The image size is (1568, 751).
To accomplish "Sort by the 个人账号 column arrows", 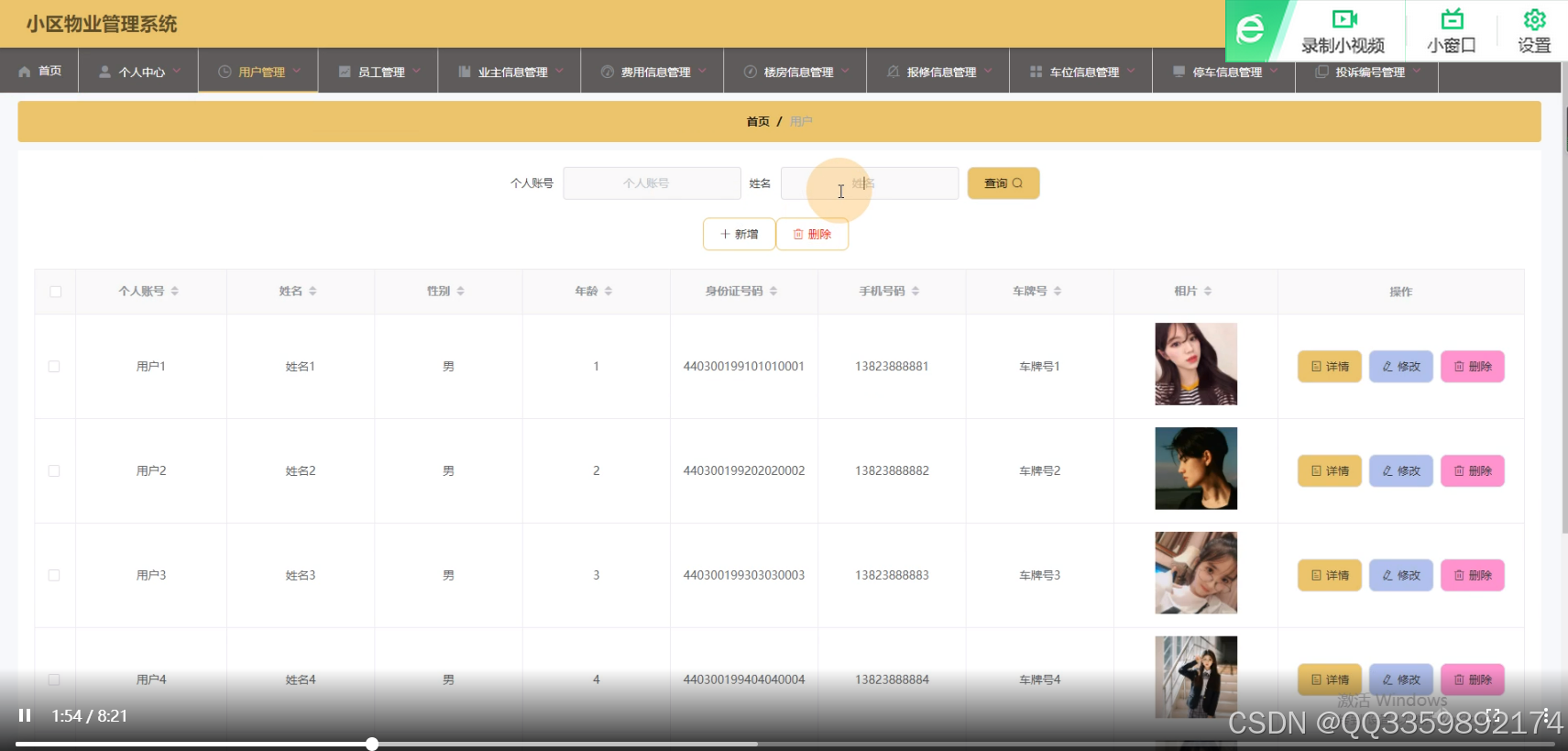I will coord(174,291).
